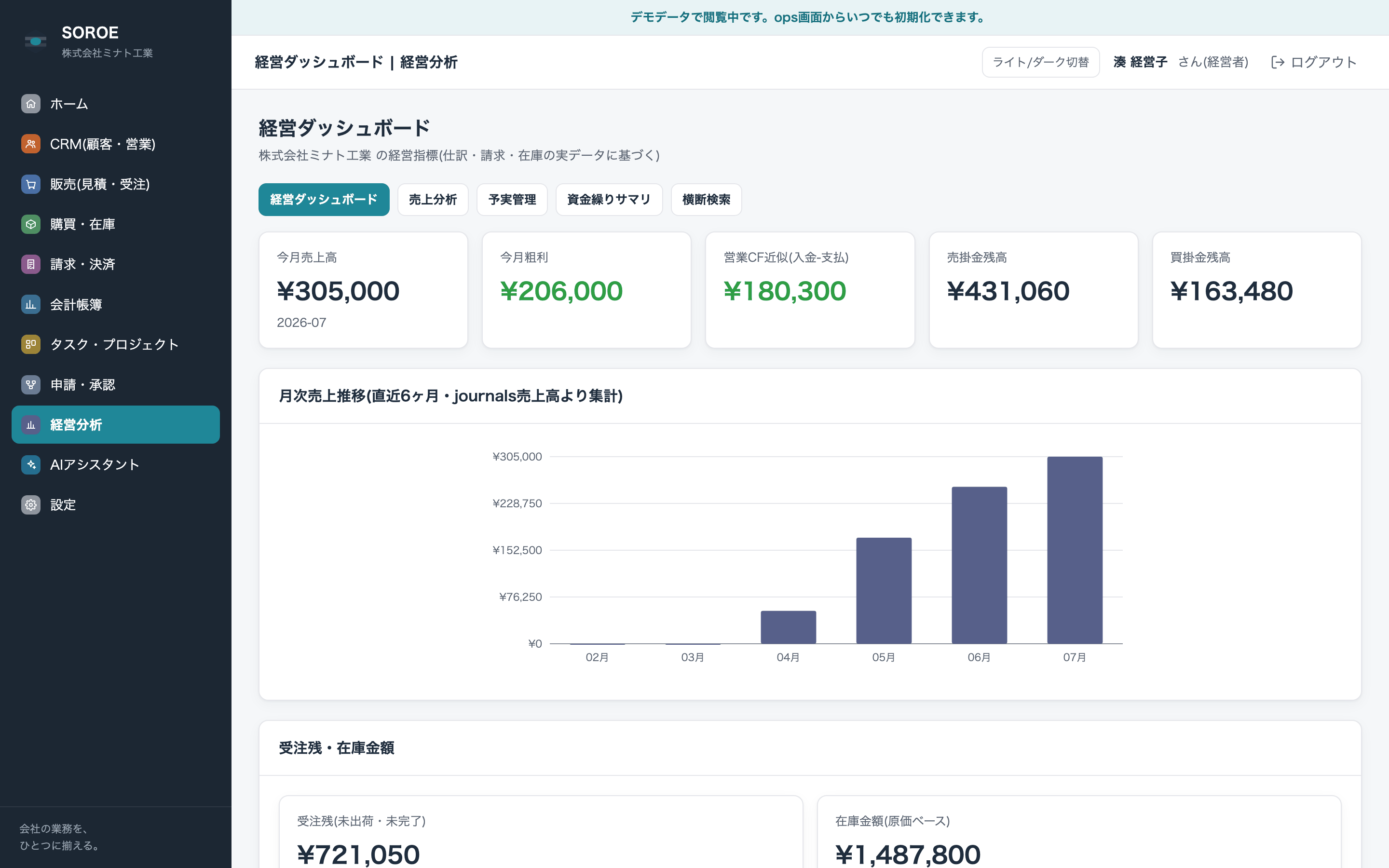Click the AIアシスタント sparkle icon
Image resolution: width=1389 pixels, height=868 pixels.
(x=31, y=464)
